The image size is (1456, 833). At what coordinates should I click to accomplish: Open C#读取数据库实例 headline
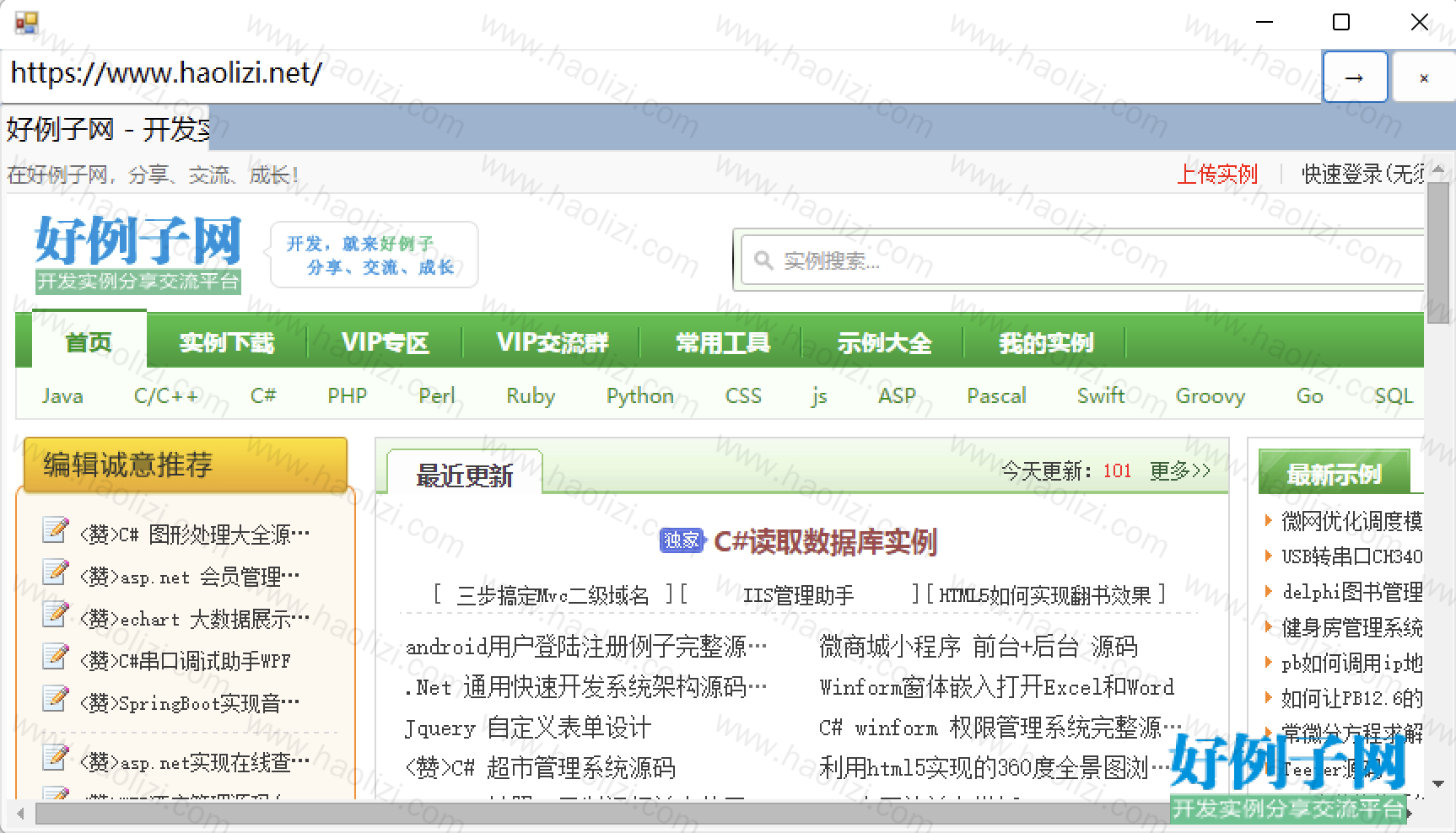[825, 541]
